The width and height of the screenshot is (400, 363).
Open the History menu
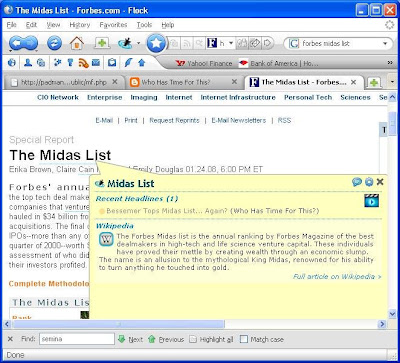(80, 25)
